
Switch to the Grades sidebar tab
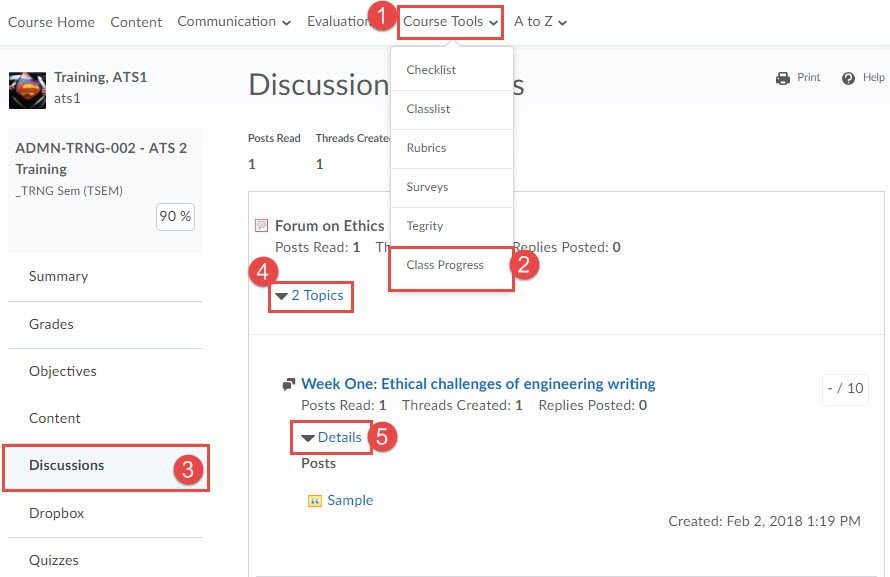point(51,324)
